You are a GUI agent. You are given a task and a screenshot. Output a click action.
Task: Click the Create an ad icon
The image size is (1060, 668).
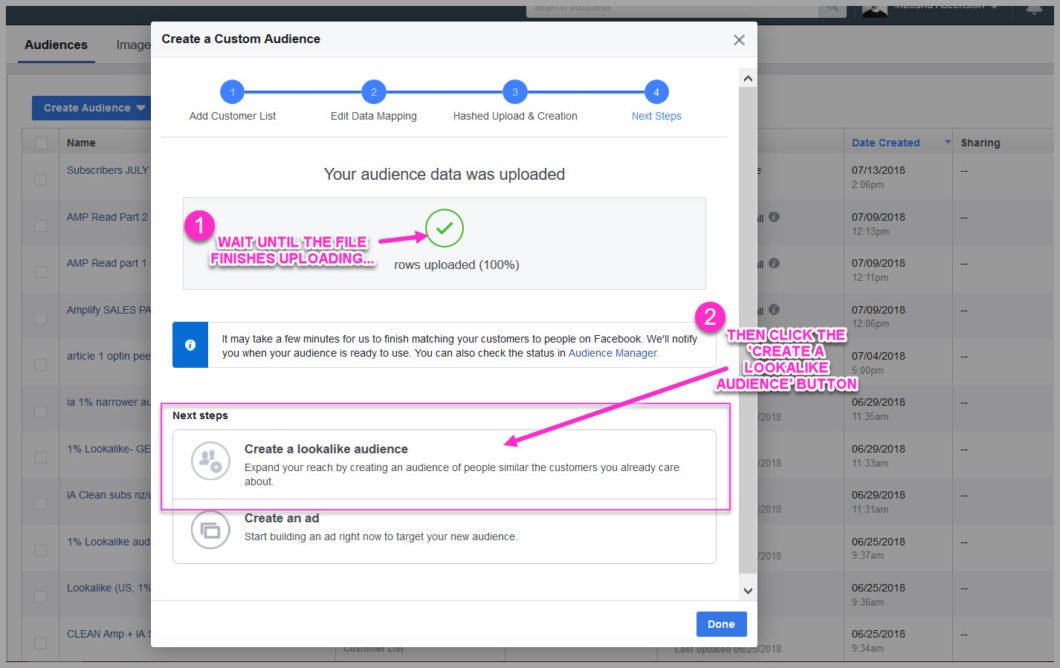click(210, 530)
